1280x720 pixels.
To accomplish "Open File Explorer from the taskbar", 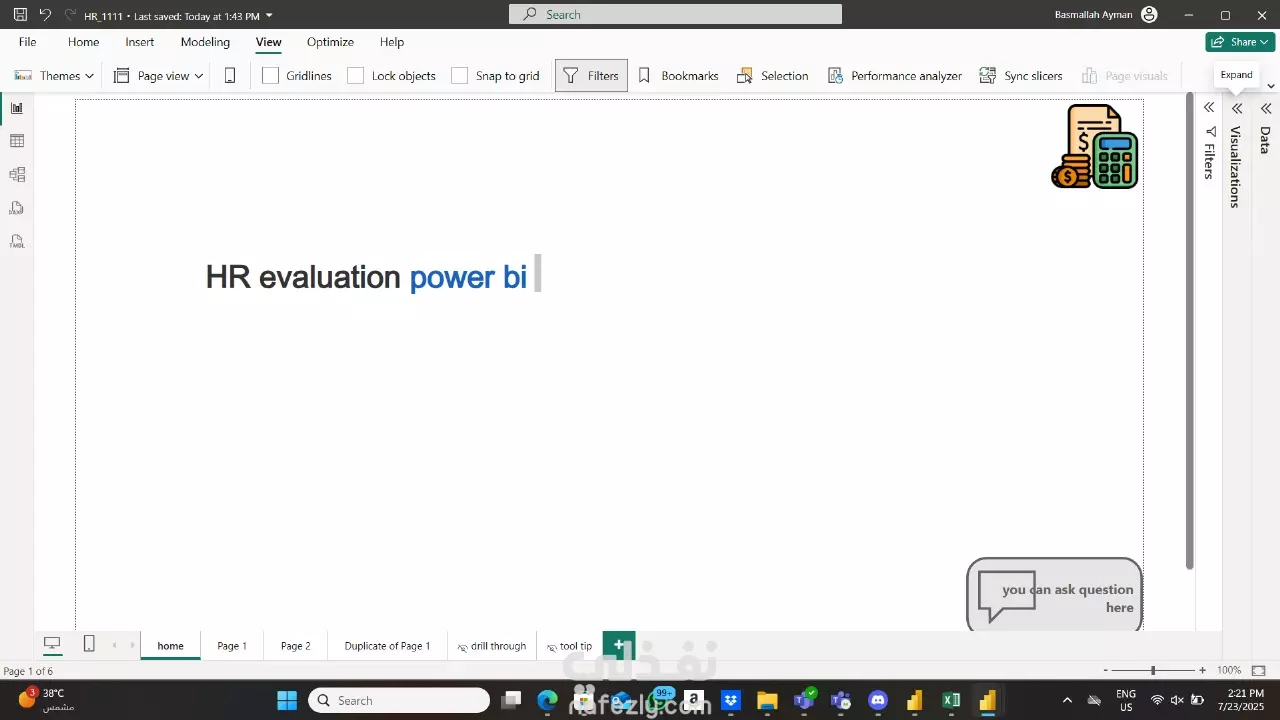I will (767, 700).
